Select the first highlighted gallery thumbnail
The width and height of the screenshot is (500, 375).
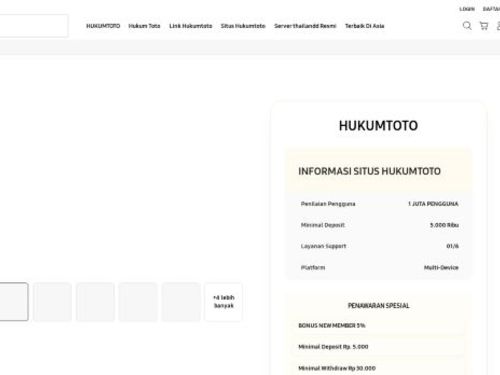pos(13,302)
